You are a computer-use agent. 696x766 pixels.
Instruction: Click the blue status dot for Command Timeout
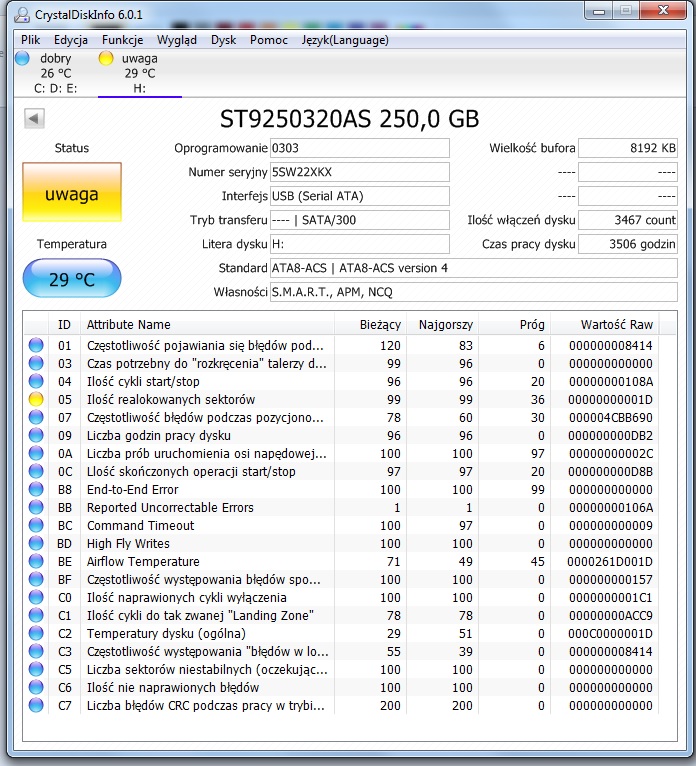[x=36, y=526]
